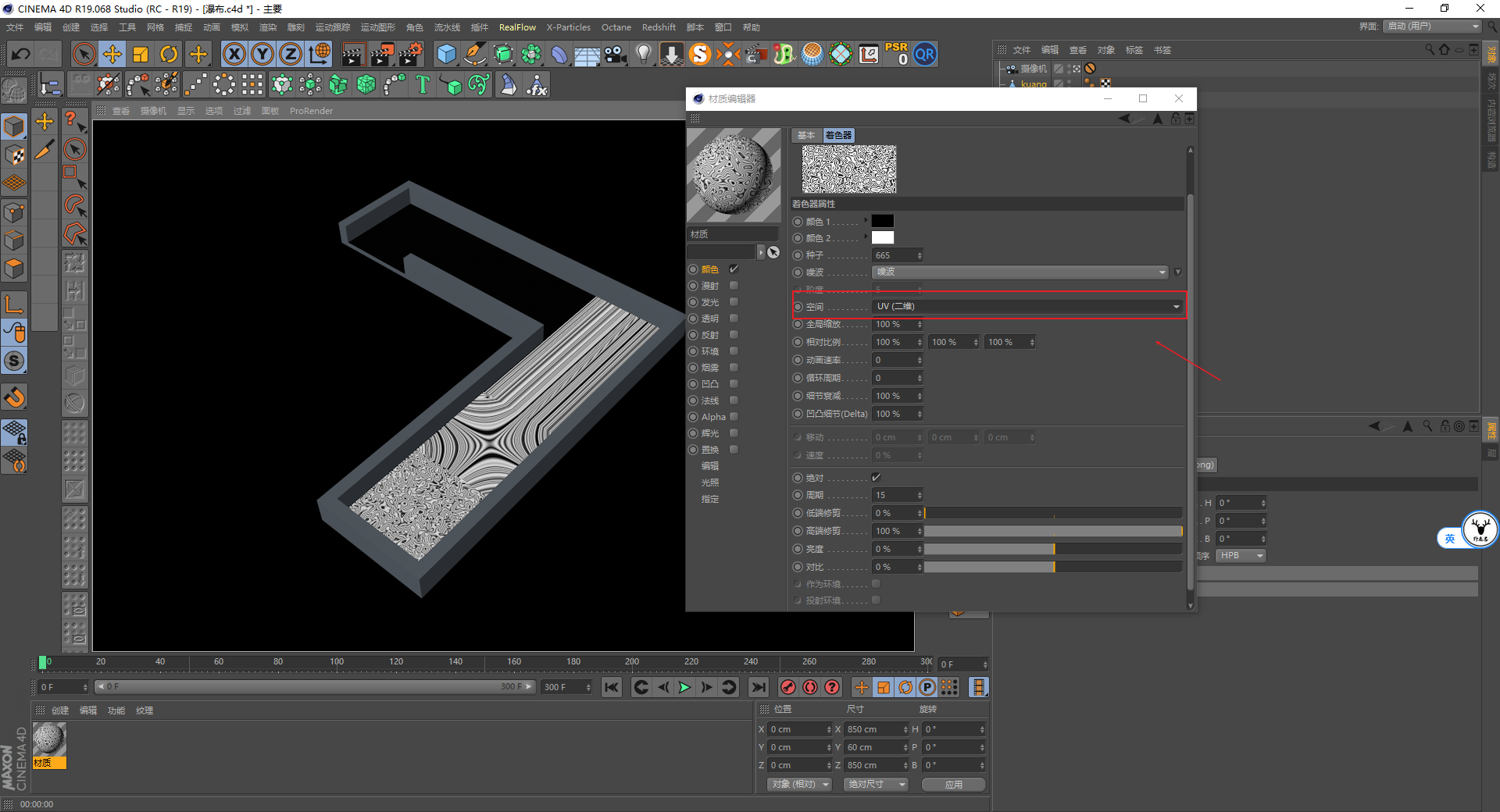
Task: Open the RealFlow menu
Action: 517,27
